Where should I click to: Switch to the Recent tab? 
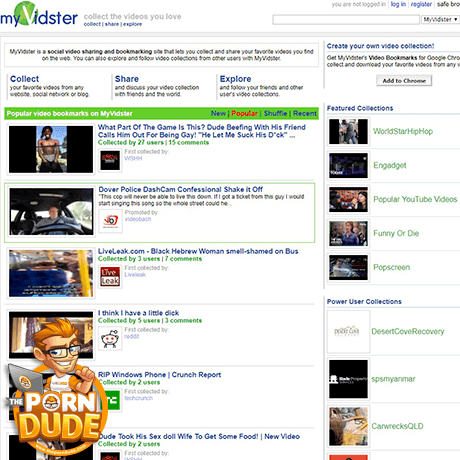pyautogui.click(x=305, y=113)
